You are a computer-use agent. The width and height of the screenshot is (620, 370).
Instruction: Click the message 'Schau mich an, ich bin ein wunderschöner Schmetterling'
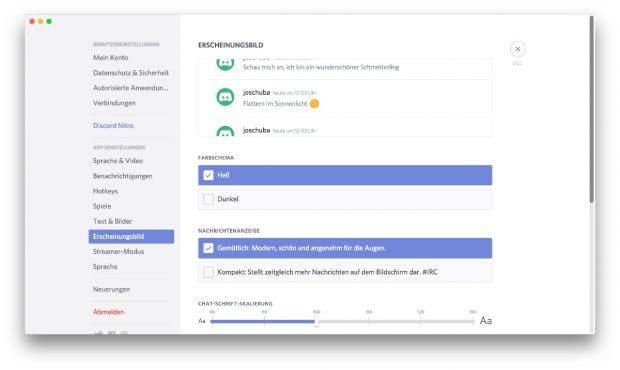coord(321,67)
